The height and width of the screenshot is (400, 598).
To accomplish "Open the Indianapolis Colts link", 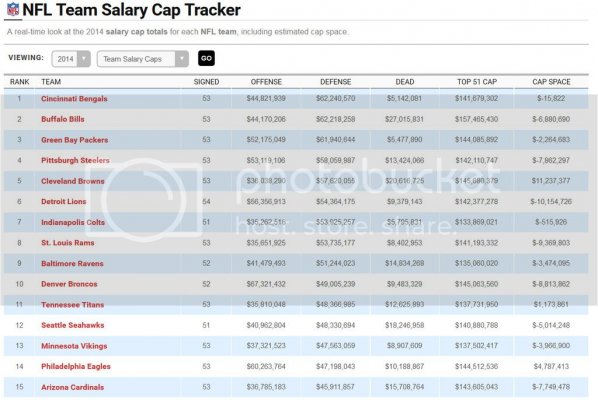I will point(73,222).
